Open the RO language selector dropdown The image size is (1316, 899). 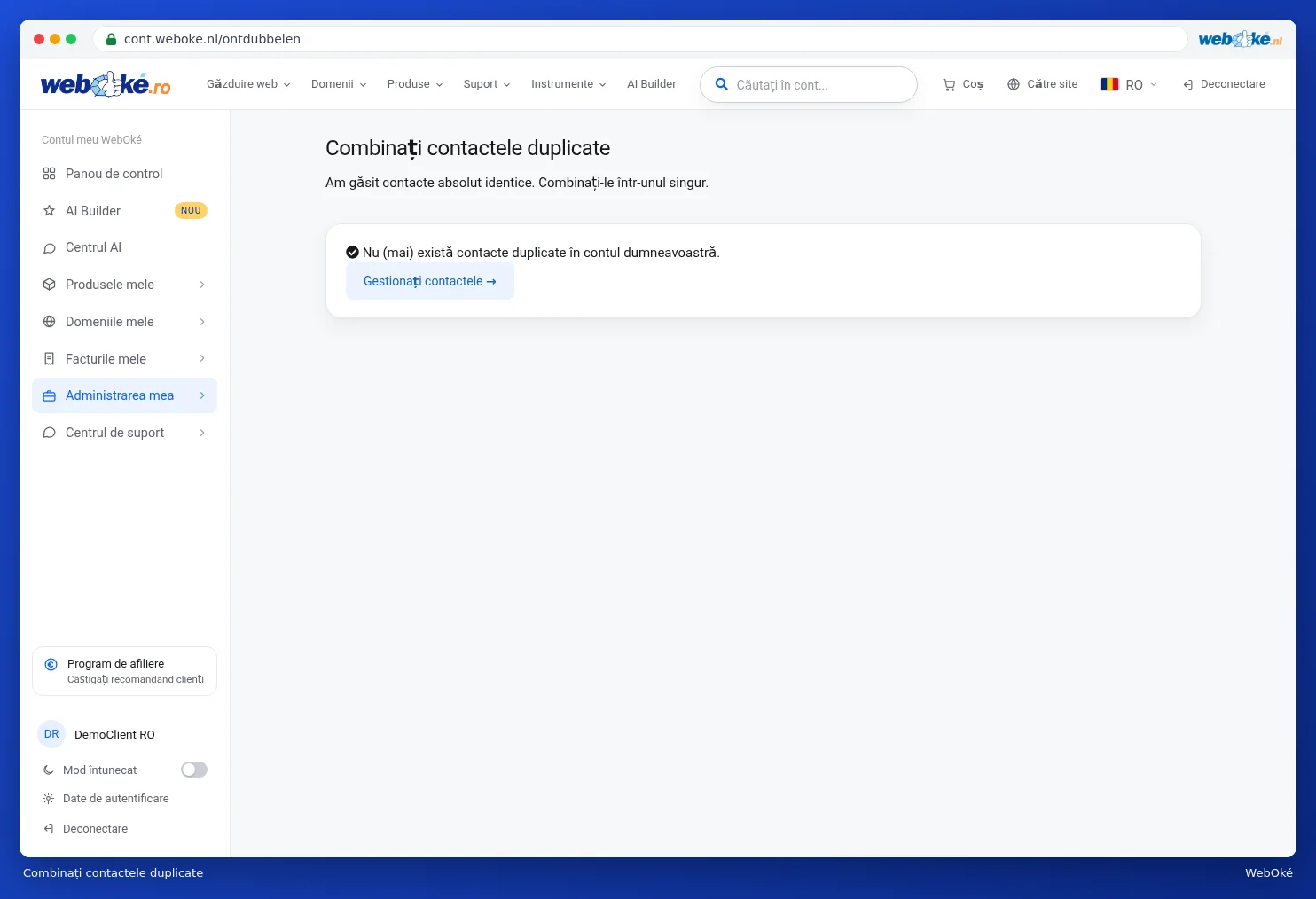click(x=1129, y=84)
